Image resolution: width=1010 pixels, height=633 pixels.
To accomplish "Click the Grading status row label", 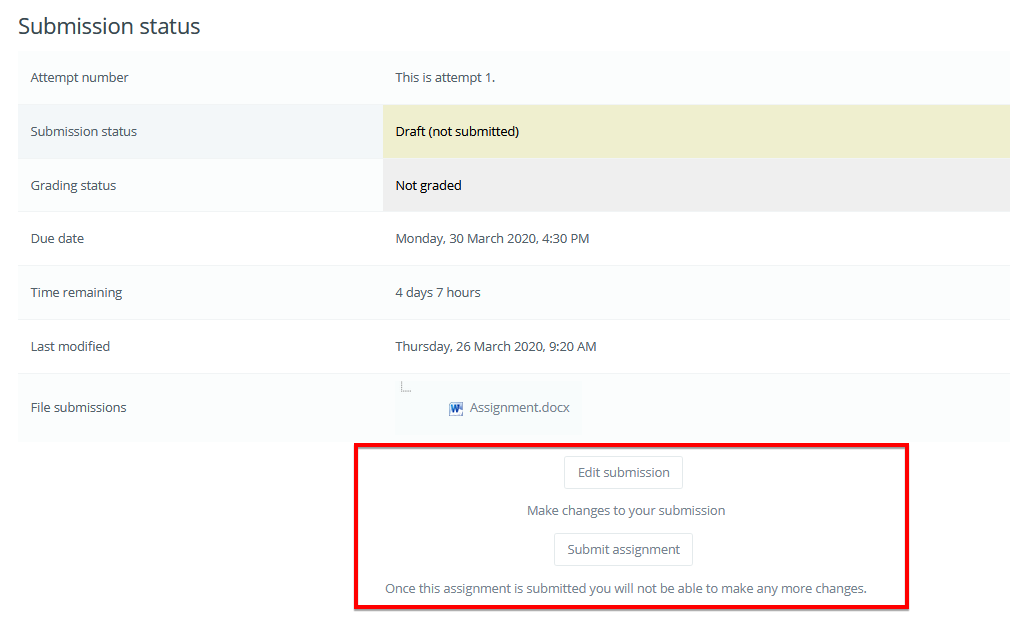I will point(73,185).
